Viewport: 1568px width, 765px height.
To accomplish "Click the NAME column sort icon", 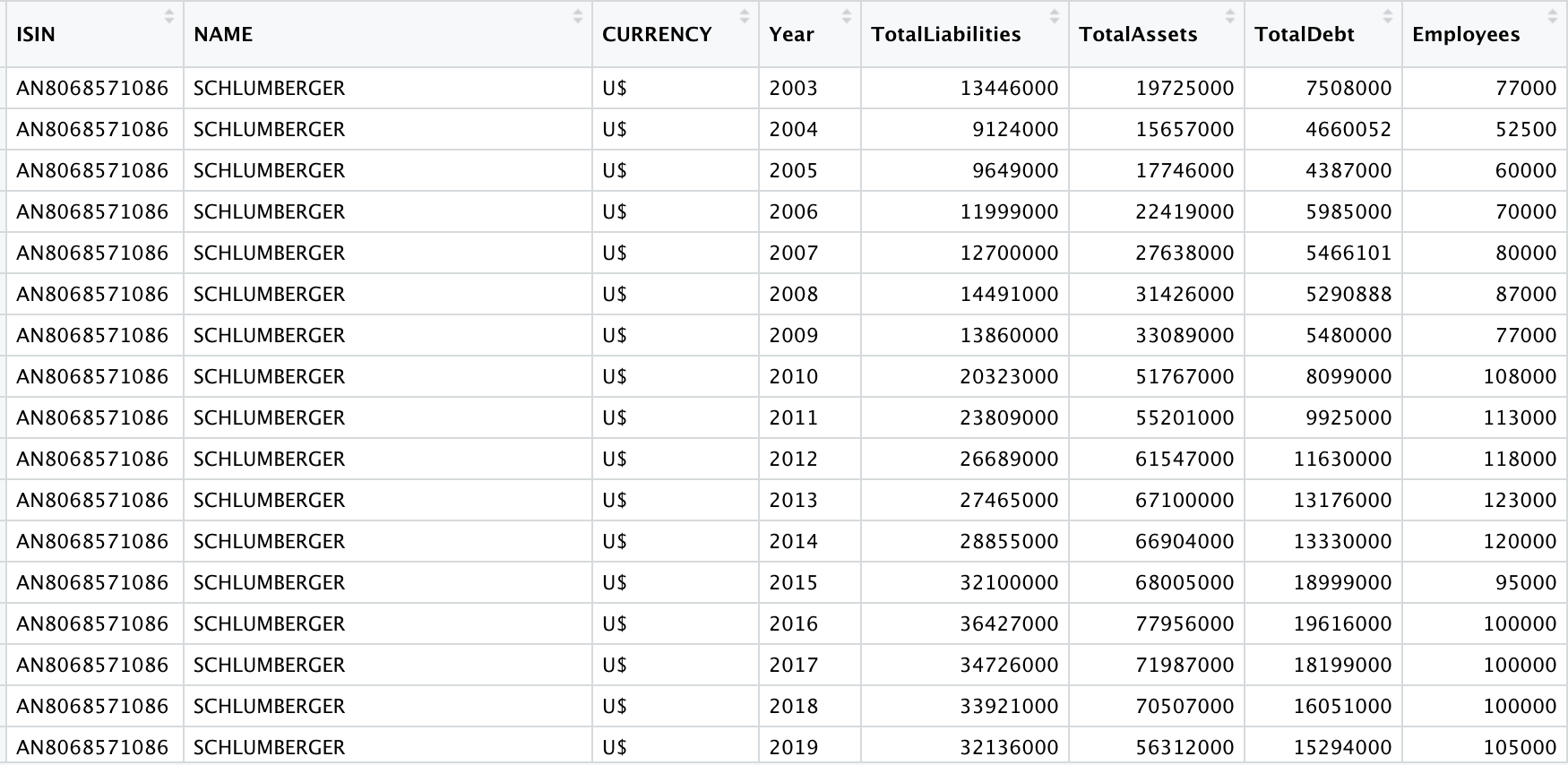I will point(577,16).
